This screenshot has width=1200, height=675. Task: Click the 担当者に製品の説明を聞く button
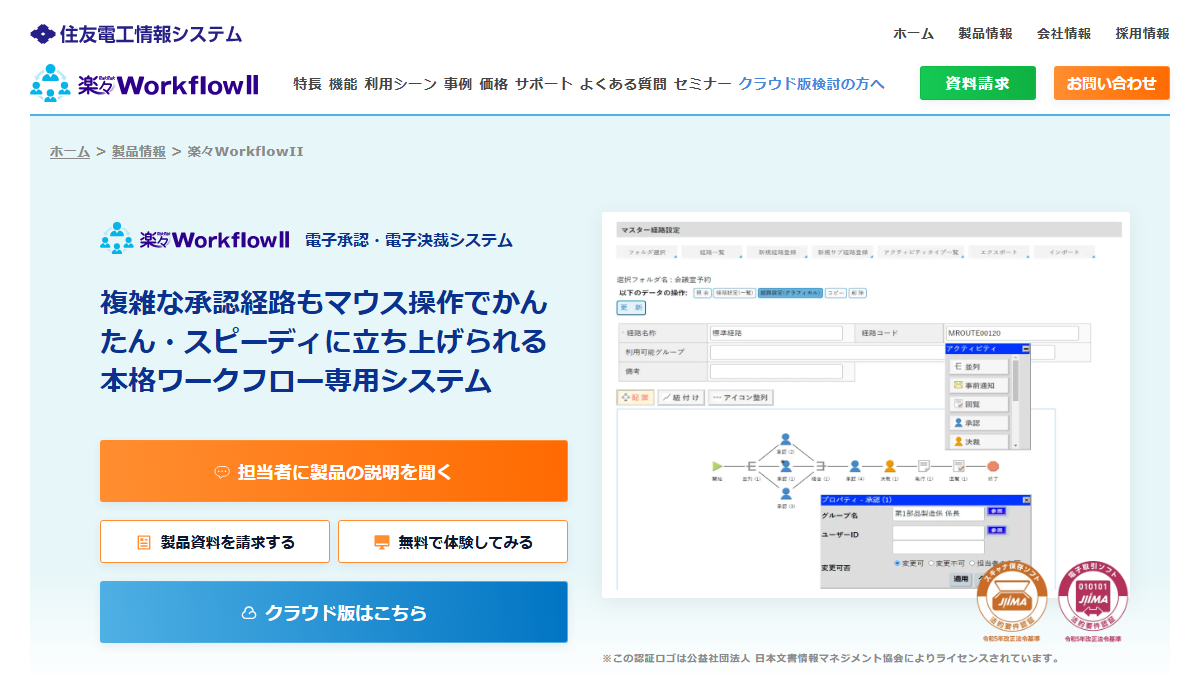[x=334, y=471]
